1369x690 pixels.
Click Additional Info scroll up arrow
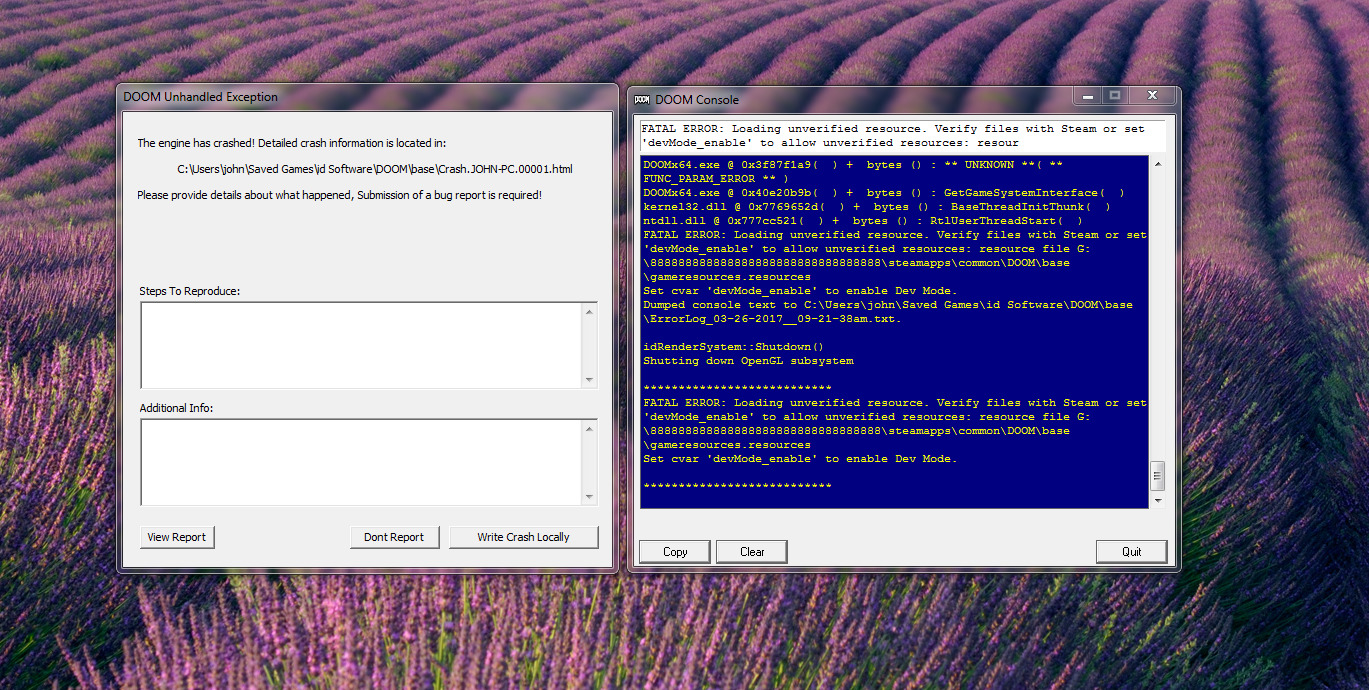click(589, 429)
